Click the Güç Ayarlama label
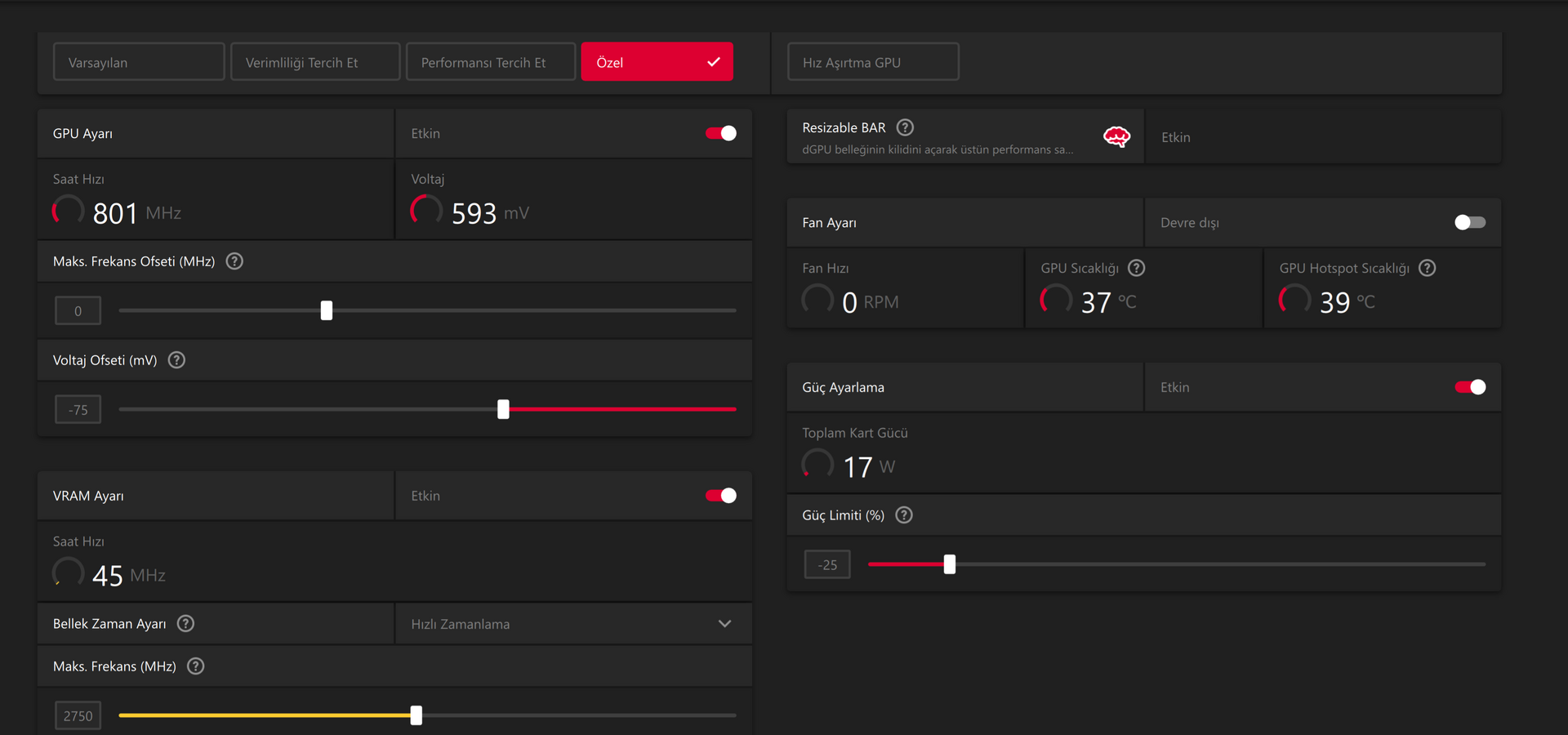The height and width of the screenshot is (735, 1568). pos(843,387)
